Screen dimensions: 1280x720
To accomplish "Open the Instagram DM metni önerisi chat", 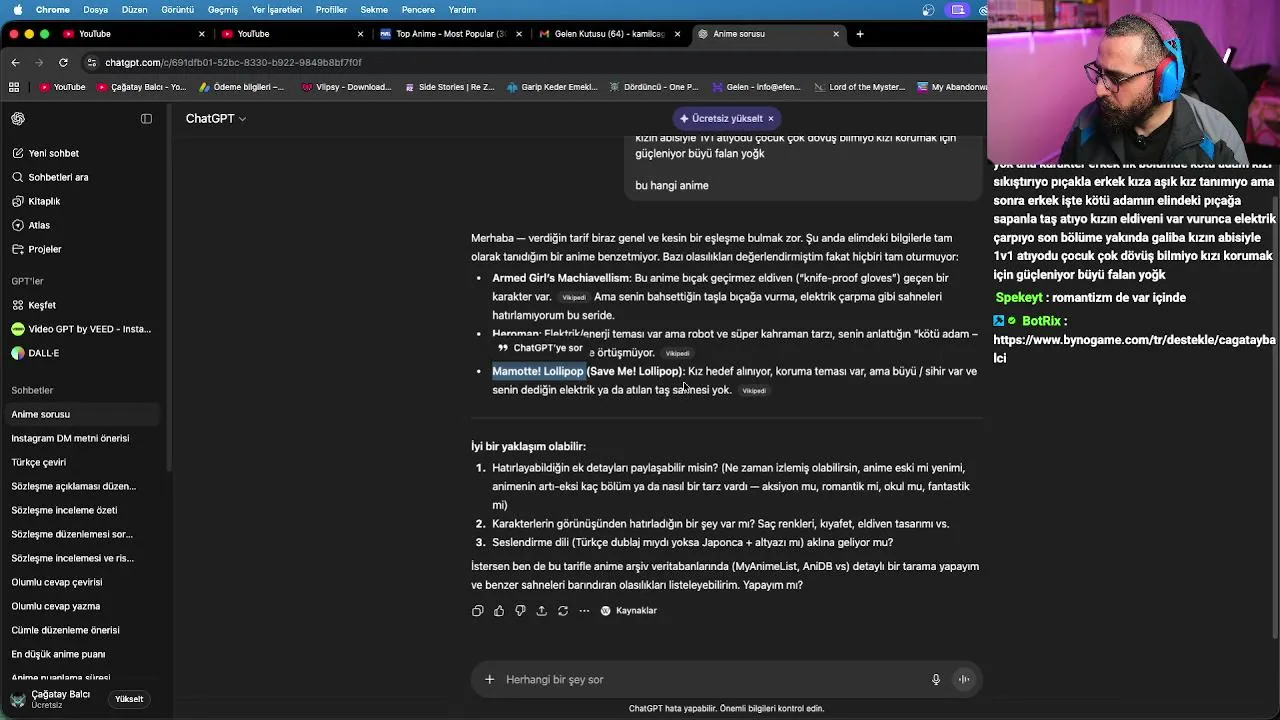I will coord(80,438).
